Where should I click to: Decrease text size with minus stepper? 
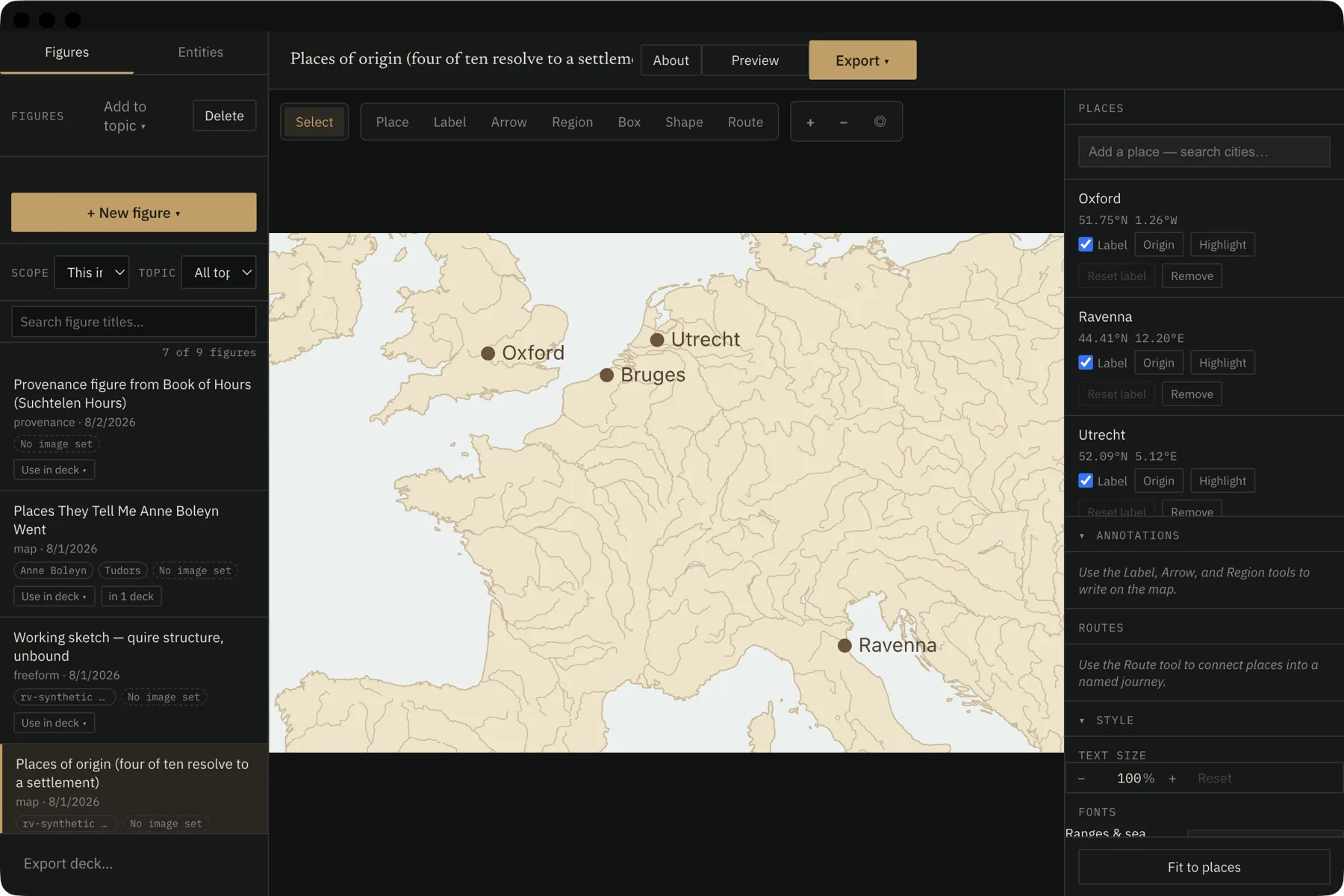1081,778
